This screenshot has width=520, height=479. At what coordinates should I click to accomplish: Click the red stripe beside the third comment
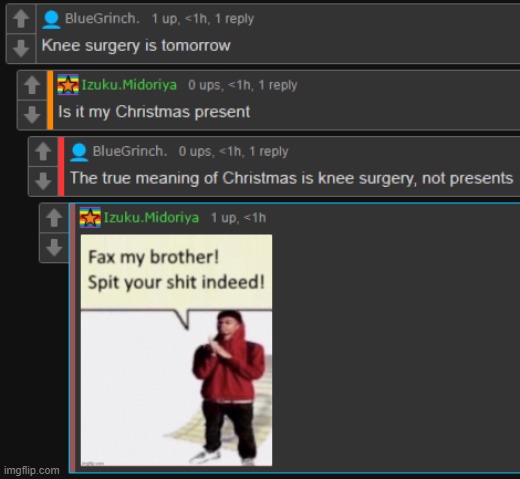click(x=61, y=166)
